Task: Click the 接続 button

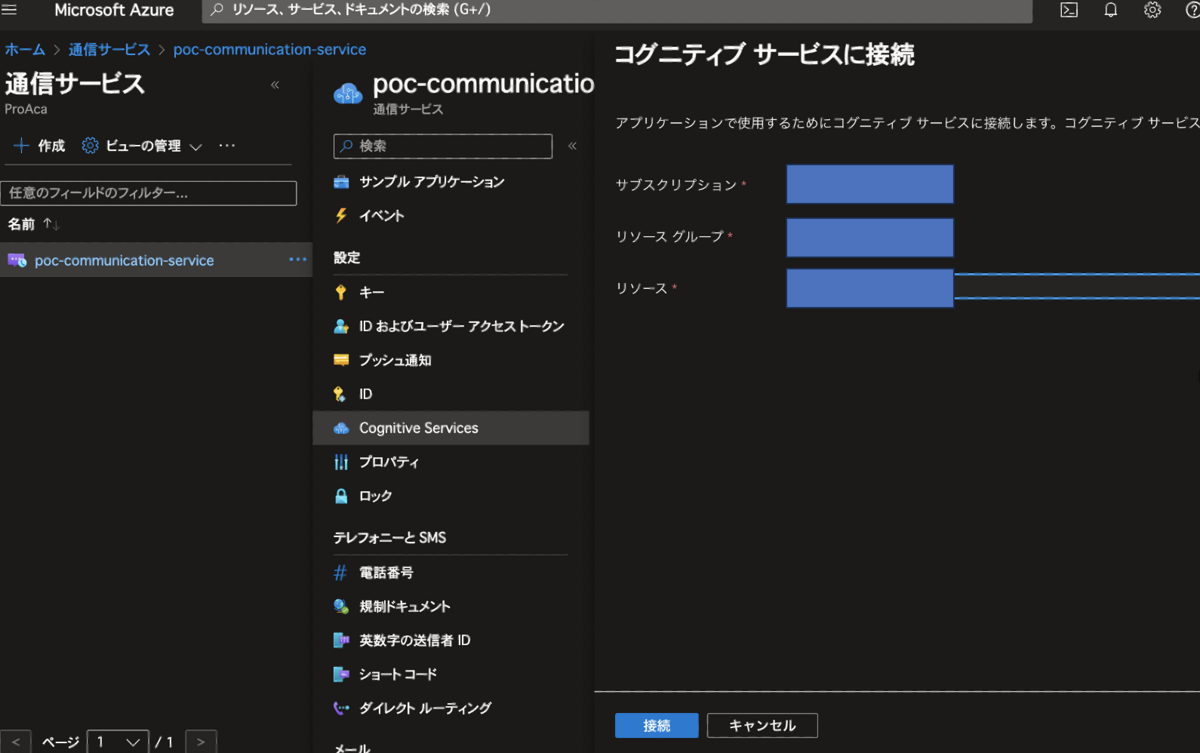Action: pyautogui.click(x=657, y=725)
